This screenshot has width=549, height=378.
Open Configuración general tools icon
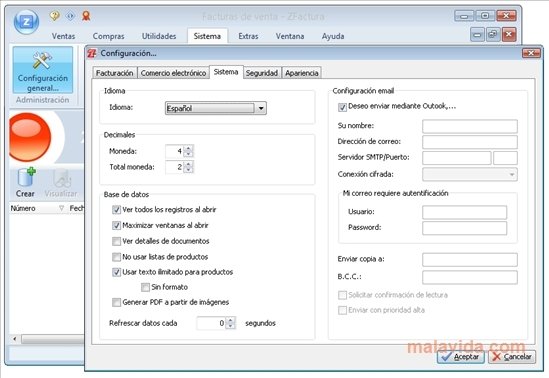tap(43, 70)
